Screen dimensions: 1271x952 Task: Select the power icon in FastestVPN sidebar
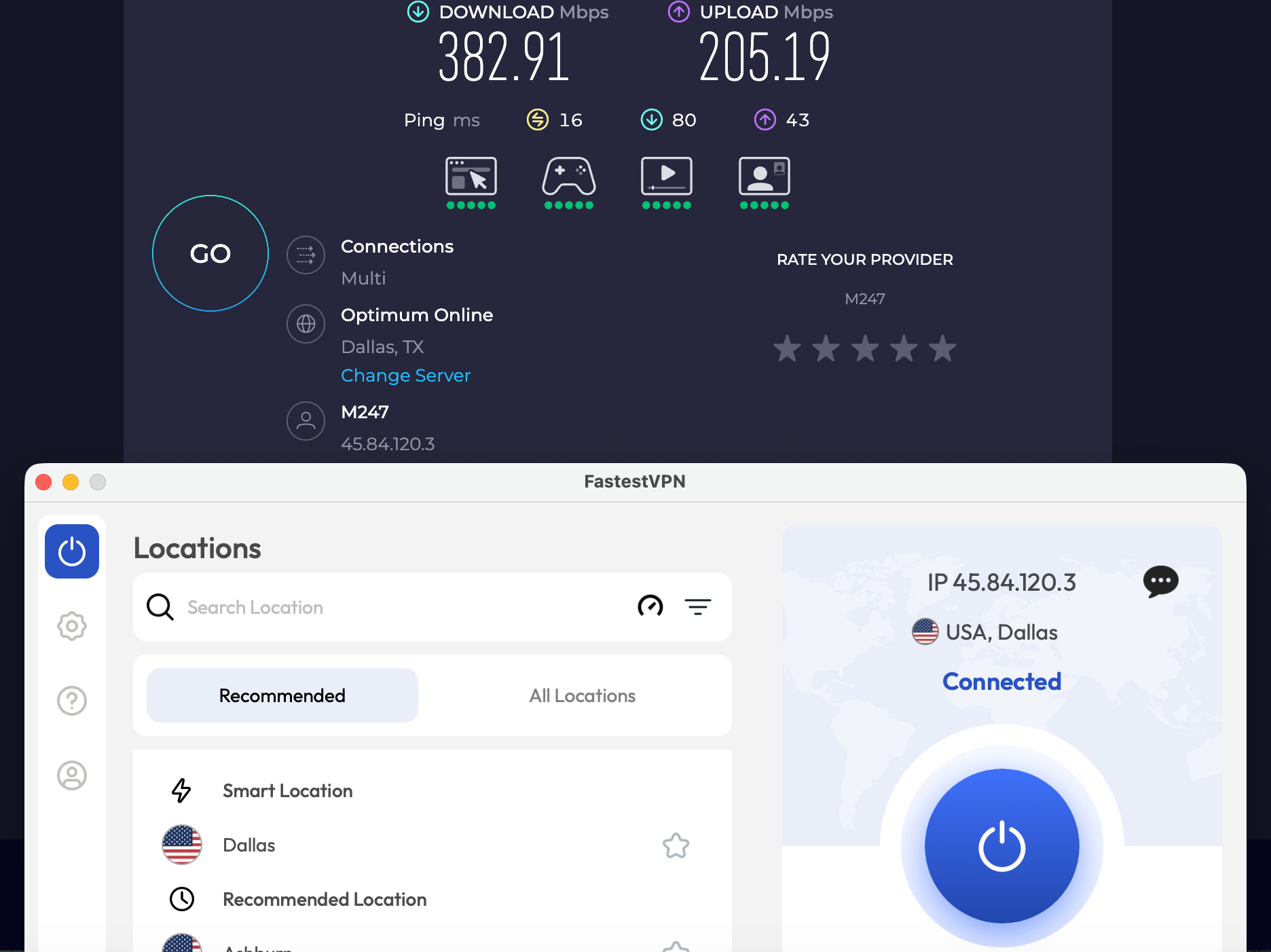pos(71,551)
